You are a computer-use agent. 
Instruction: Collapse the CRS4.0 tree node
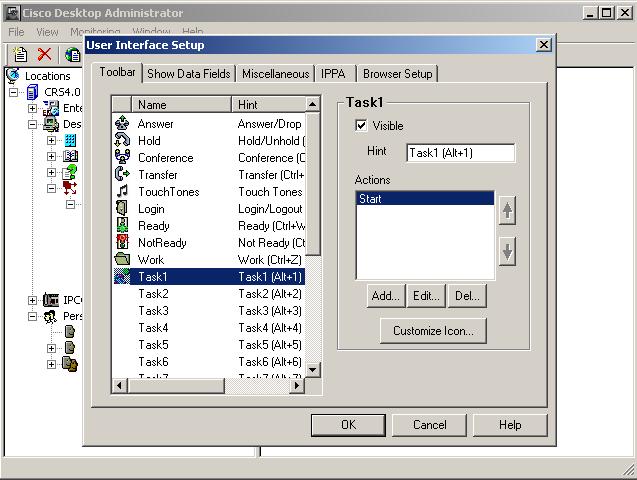(13, 92)
